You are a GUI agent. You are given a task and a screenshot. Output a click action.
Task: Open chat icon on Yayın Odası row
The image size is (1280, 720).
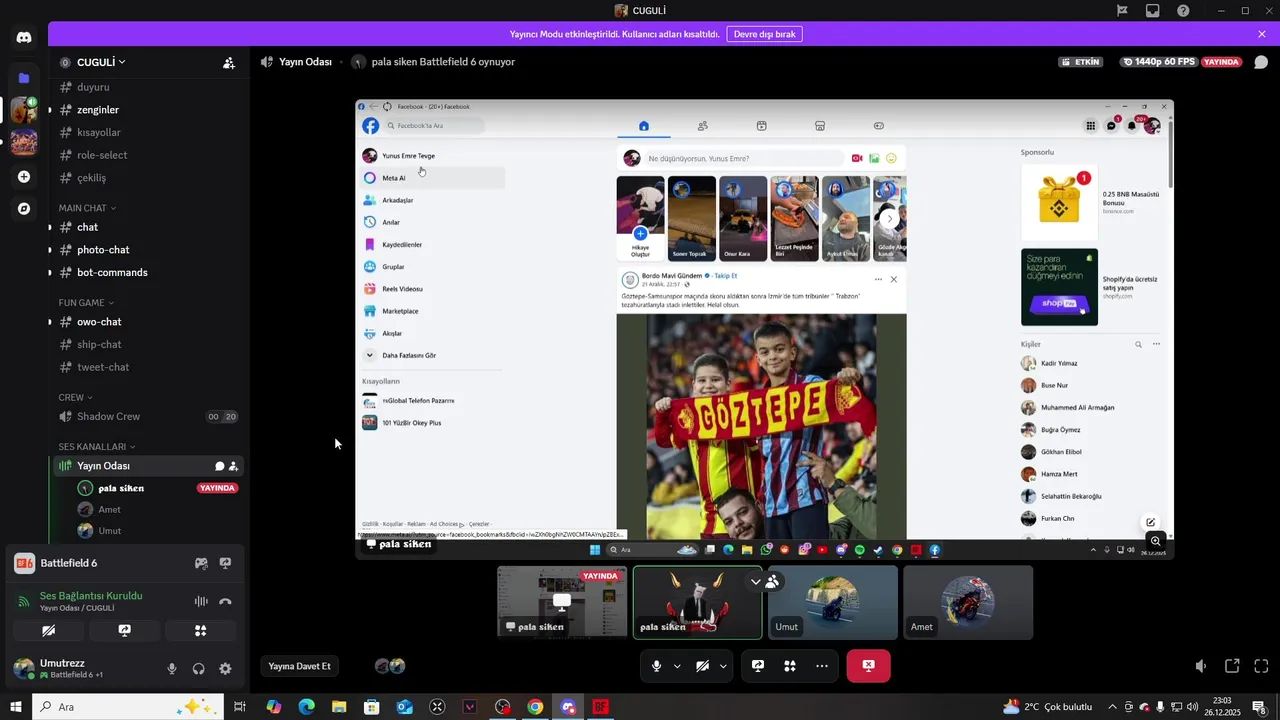tap(220, 466)
